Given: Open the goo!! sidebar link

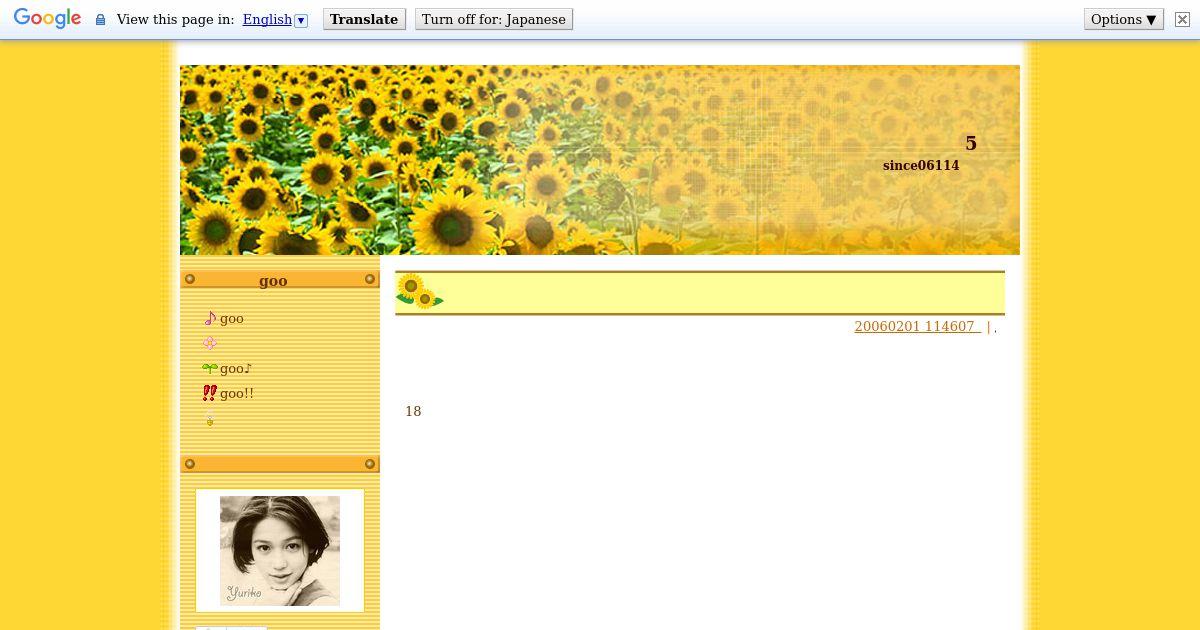Looking at the screenshot, I should pos(237,393).
